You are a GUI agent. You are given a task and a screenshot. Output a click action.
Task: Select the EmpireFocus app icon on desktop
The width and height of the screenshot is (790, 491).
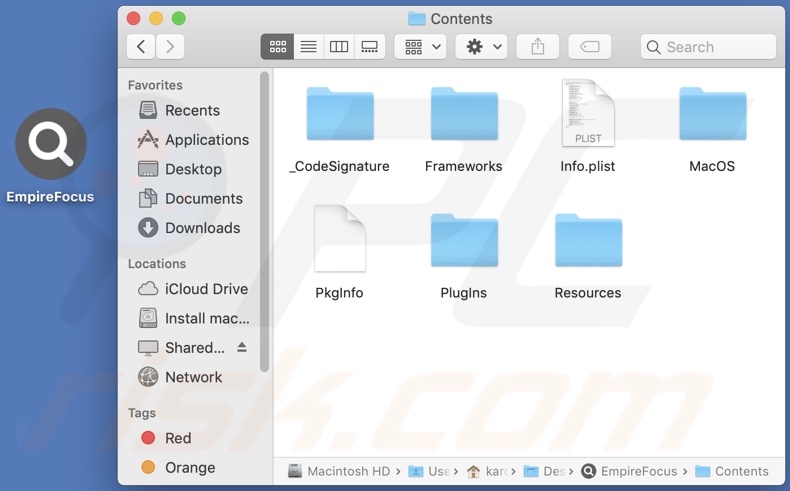point(50,144)
